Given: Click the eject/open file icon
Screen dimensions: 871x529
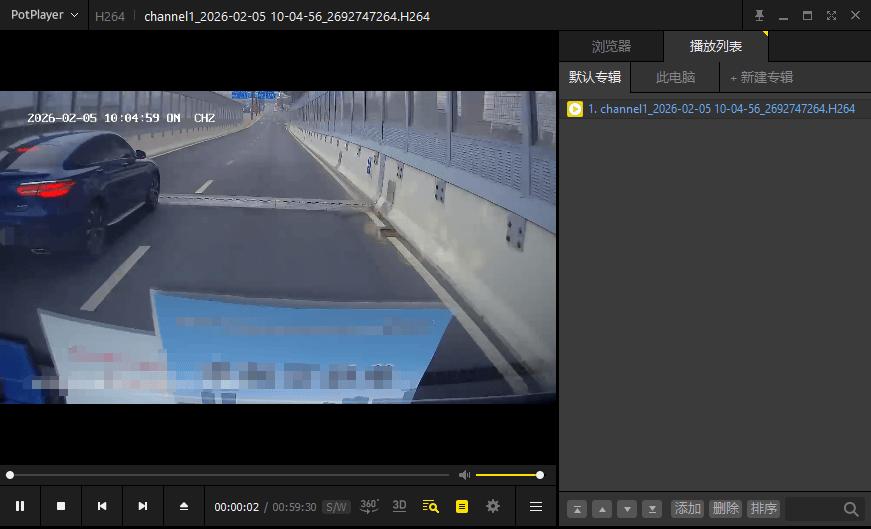Looking at the screenshot, I should [x=184, y=506].
